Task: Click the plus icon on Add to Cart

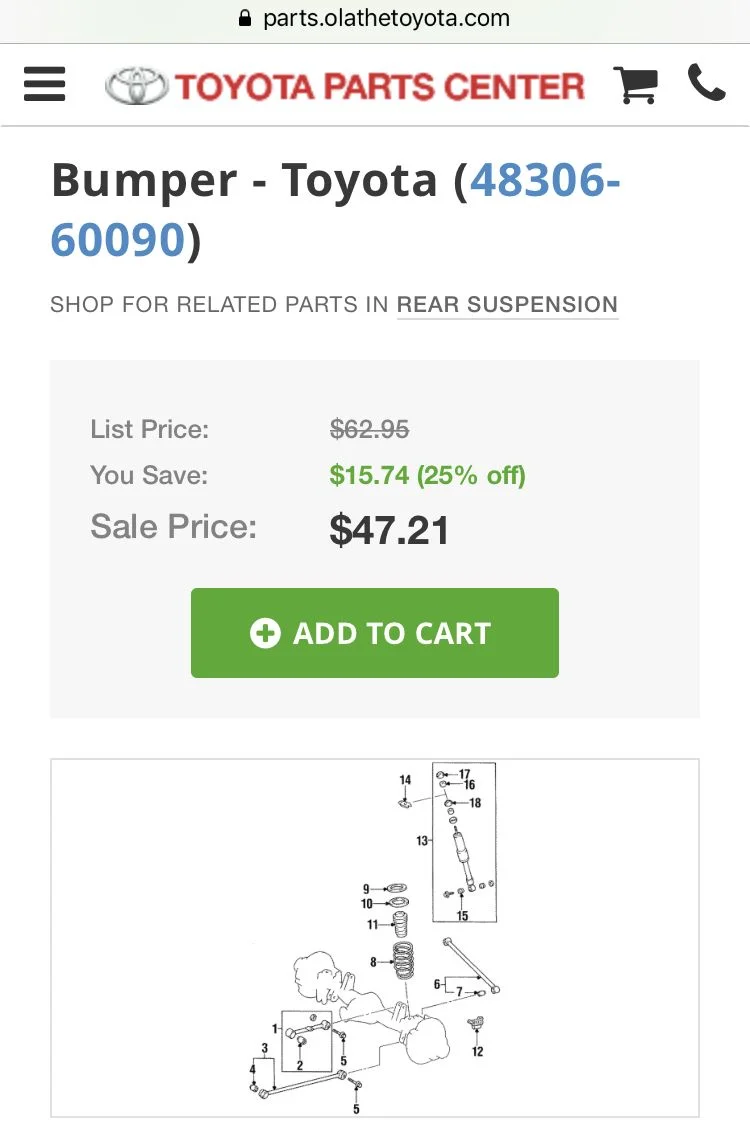Action: [265, 633]
